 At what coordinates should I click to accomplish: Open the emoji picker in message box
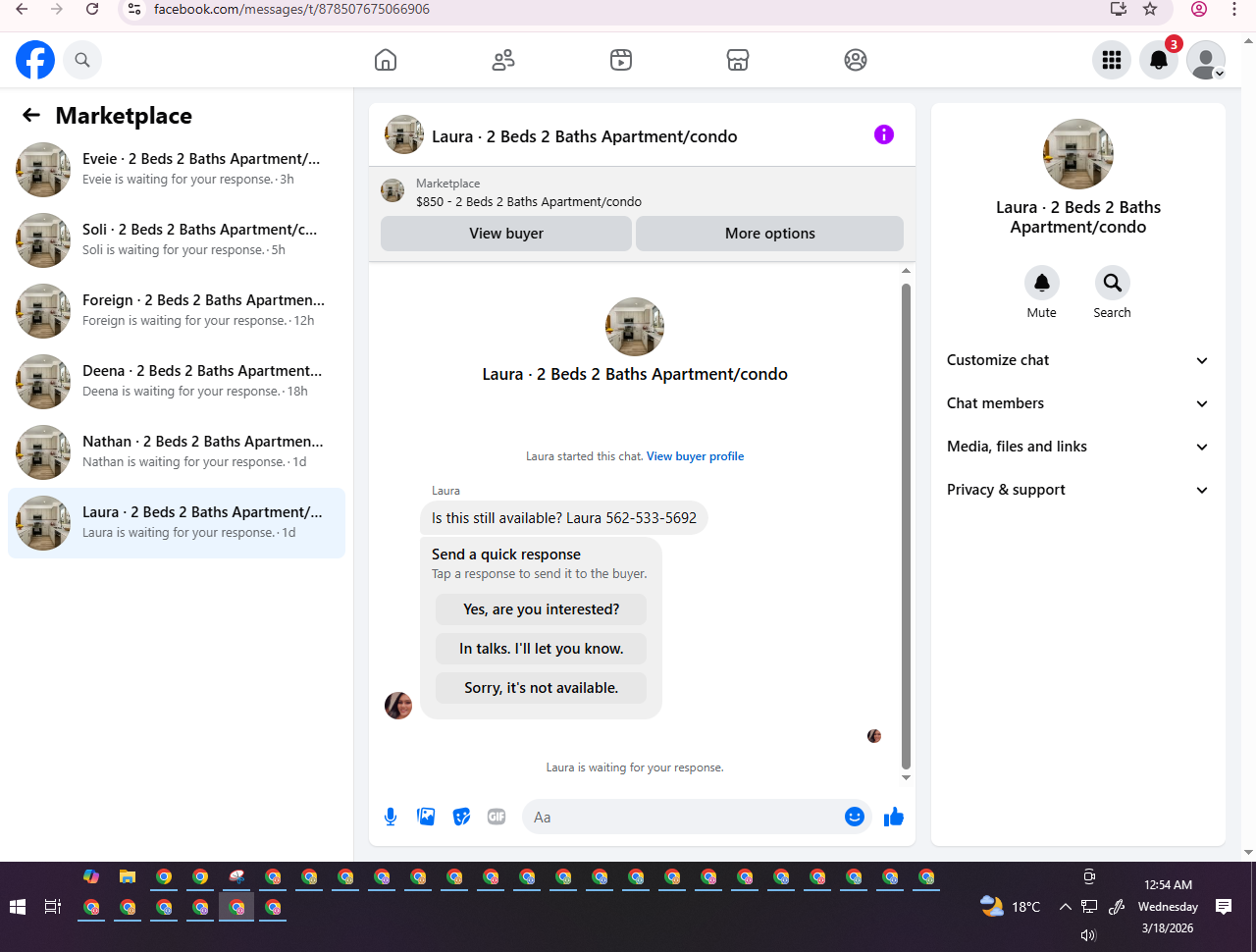coord(855,817)
